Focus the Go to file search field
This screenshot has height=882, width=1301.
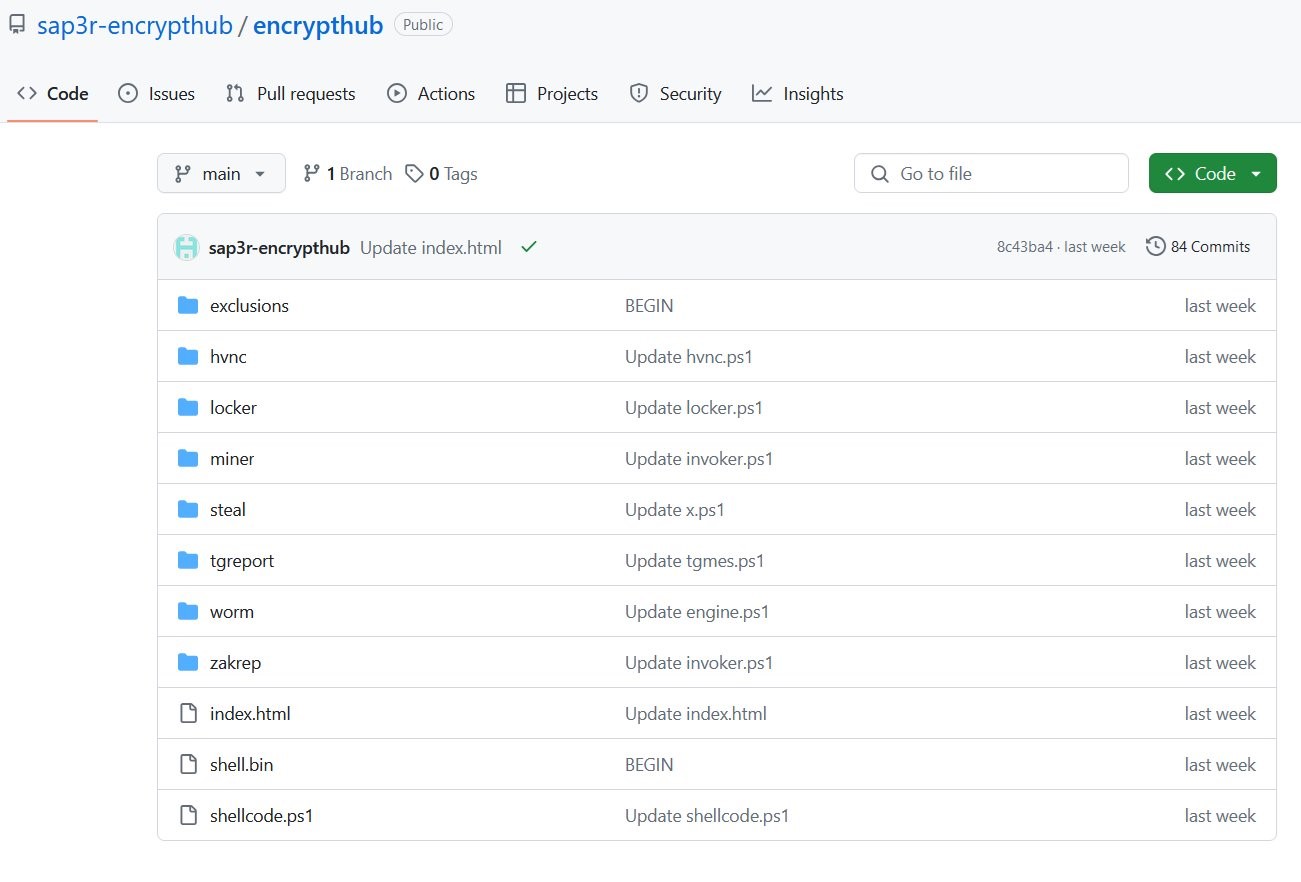pos(990,174)
